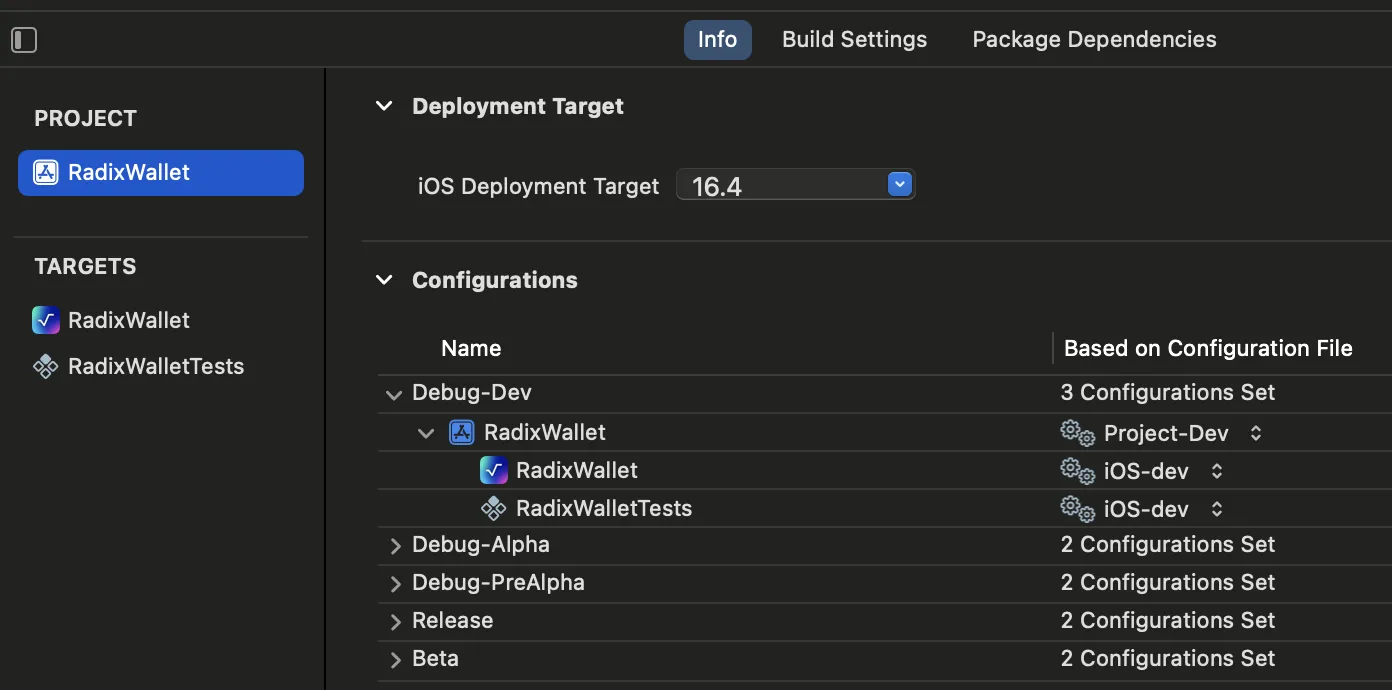1392x690 pixels.
Task: Collapse the Debug-Dev configuration row
Action: pyautogui.click(x=394, y=394)
